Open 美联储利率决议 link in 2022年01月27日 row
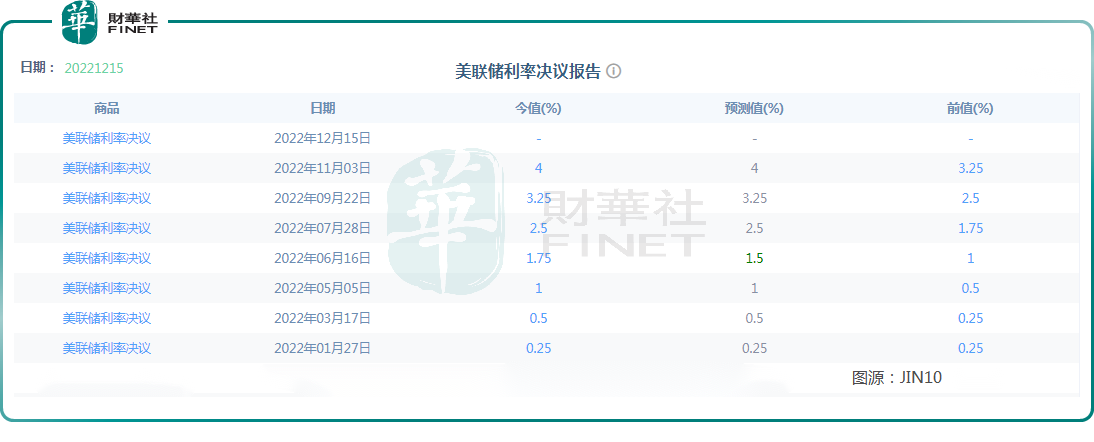 [x=107, y=348]
